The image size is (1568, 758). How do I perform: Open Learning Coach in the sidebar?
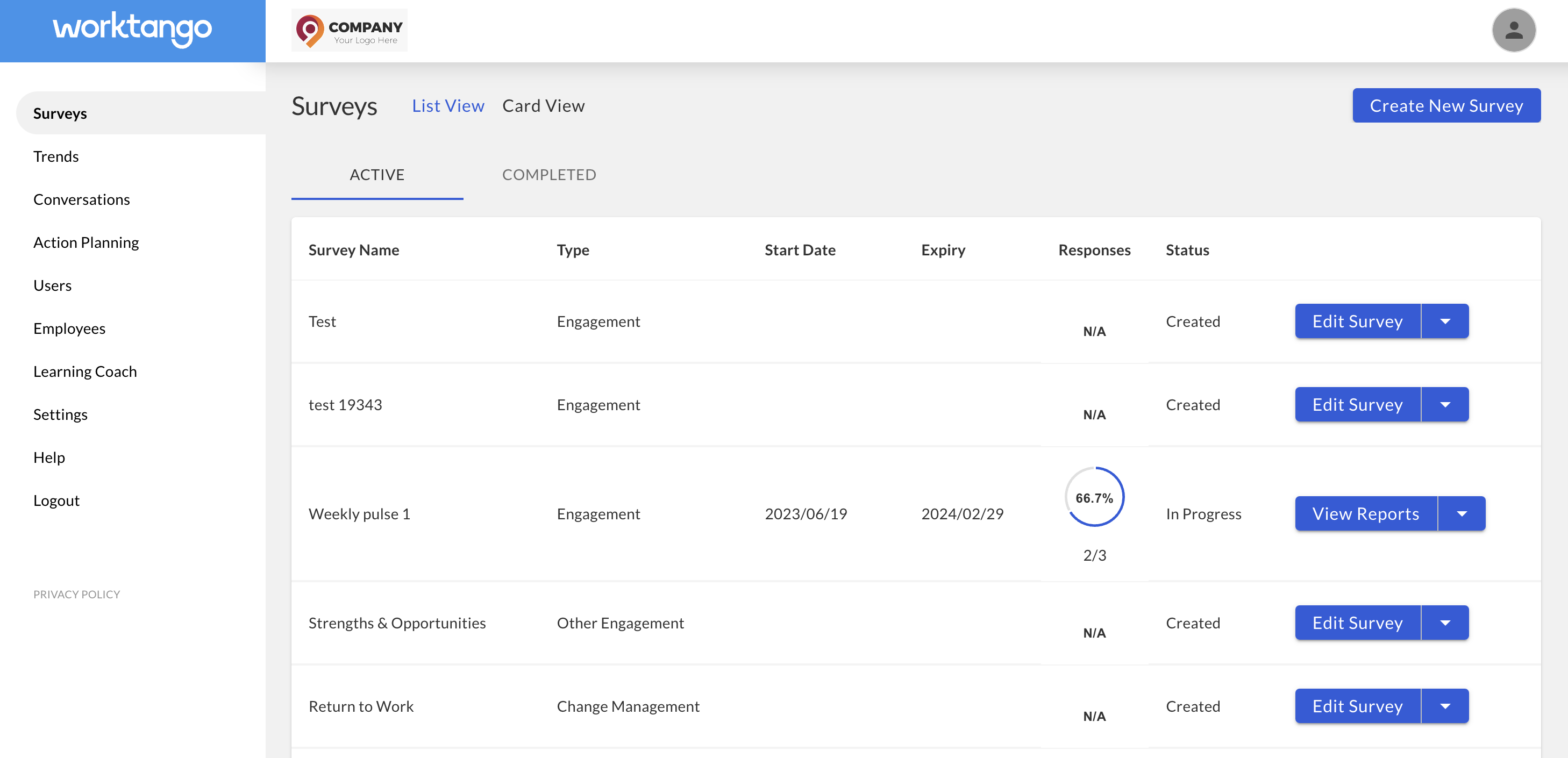pyautogui.click(x=85, y=371)
